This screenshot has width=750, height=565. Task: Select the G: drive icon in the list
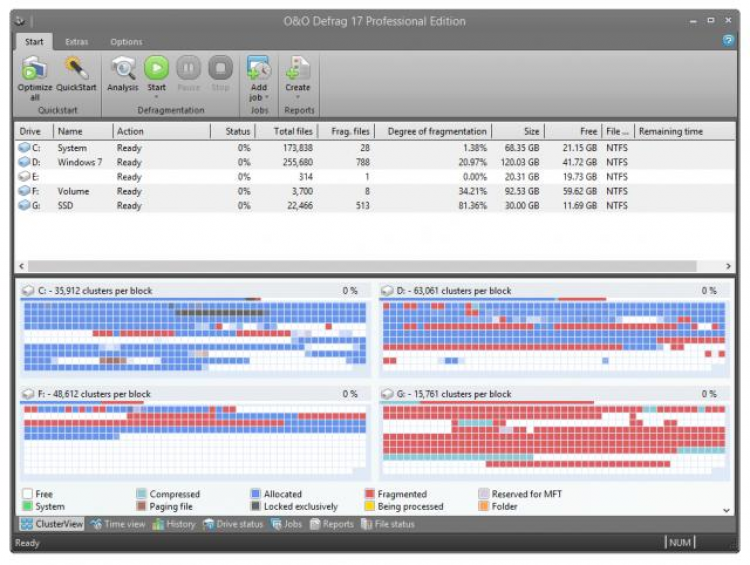(24, 205)
